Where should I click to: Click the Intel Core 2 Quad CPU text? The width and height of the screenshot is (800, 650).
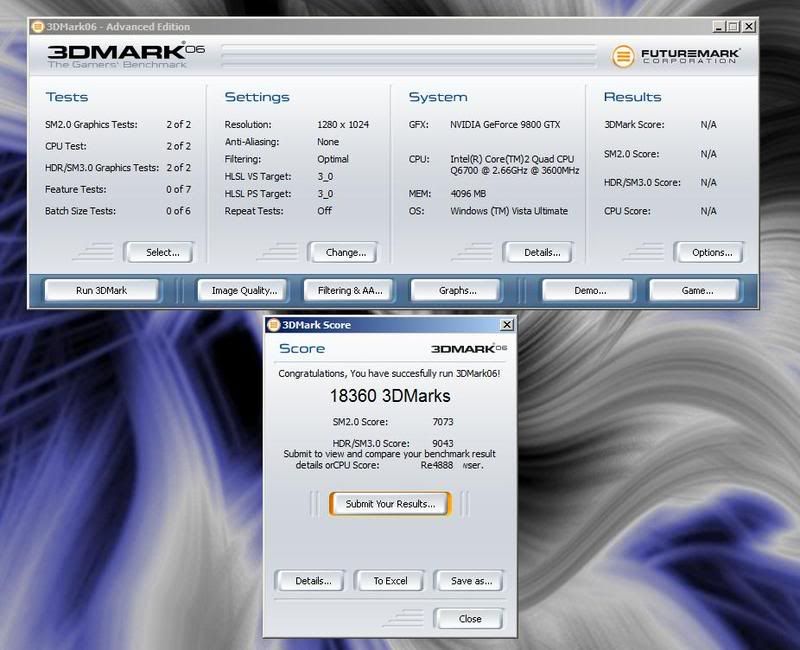[x=514, y=165]
